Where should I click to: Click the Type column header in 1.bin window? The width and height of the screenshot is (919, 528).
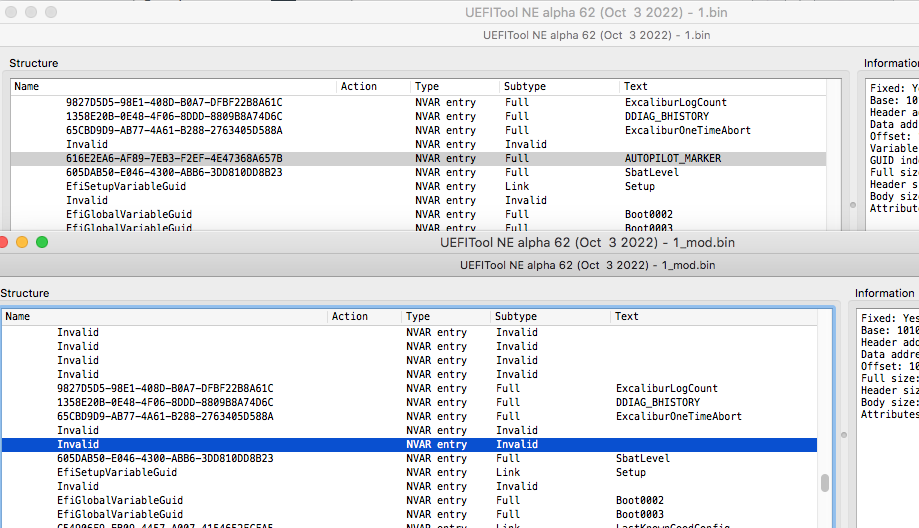(454, 86)
